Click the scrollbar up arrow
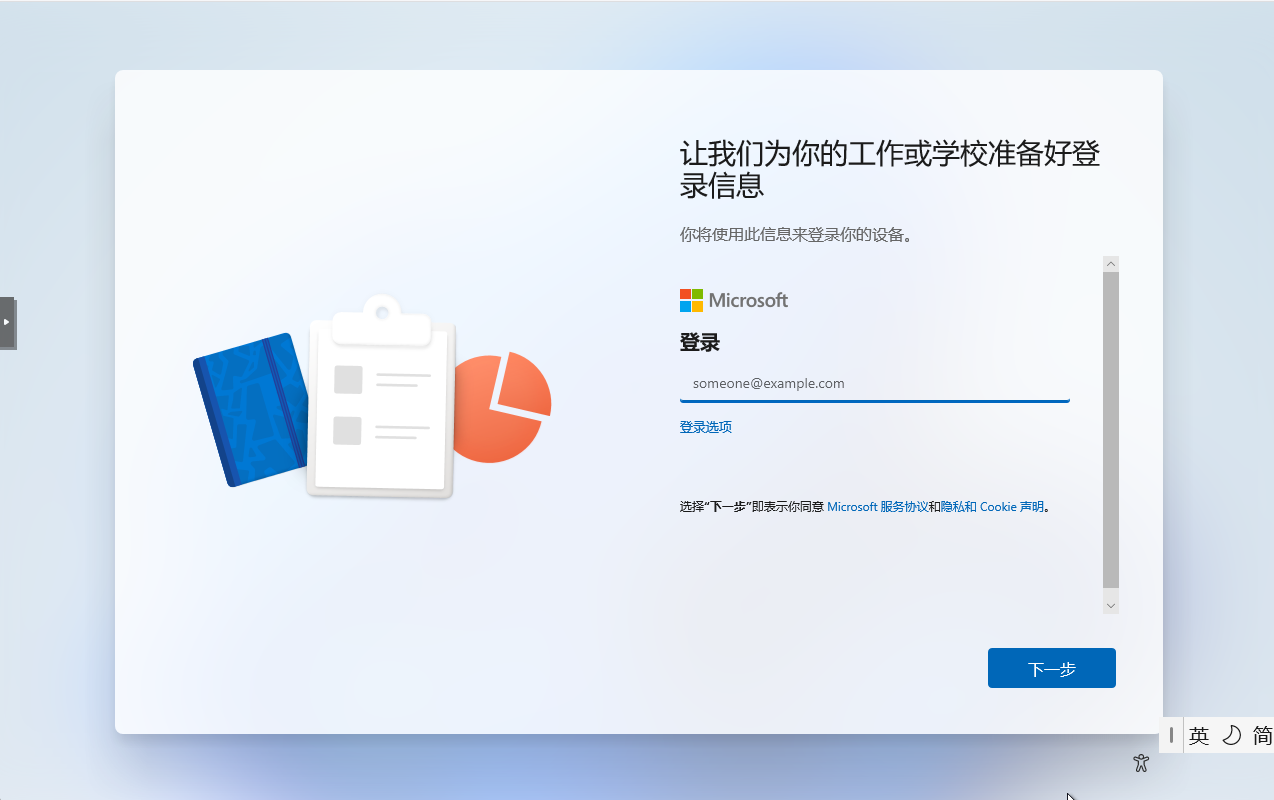Viewport: 1274px width, 800px height. (x=1111, y=264)
